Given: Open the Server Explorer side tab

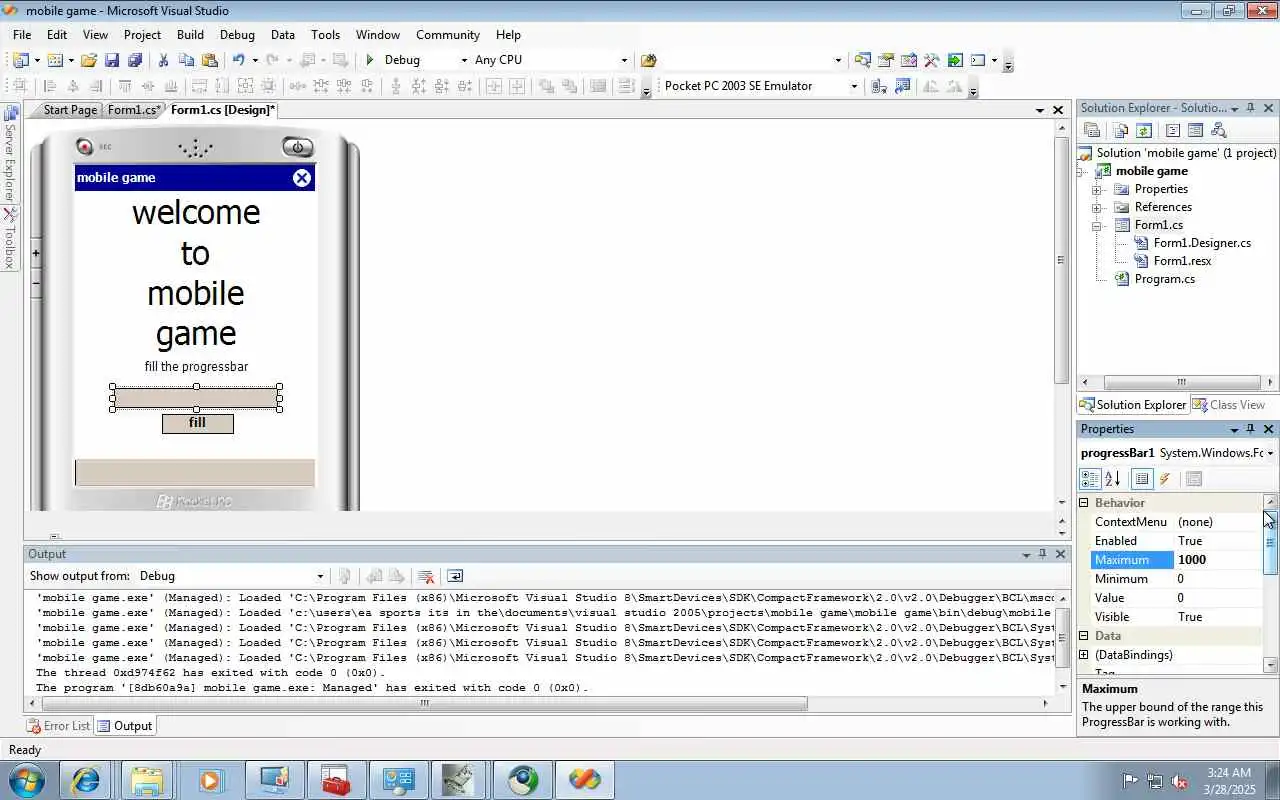Looking at the screenshot, I should pos(10,153).
